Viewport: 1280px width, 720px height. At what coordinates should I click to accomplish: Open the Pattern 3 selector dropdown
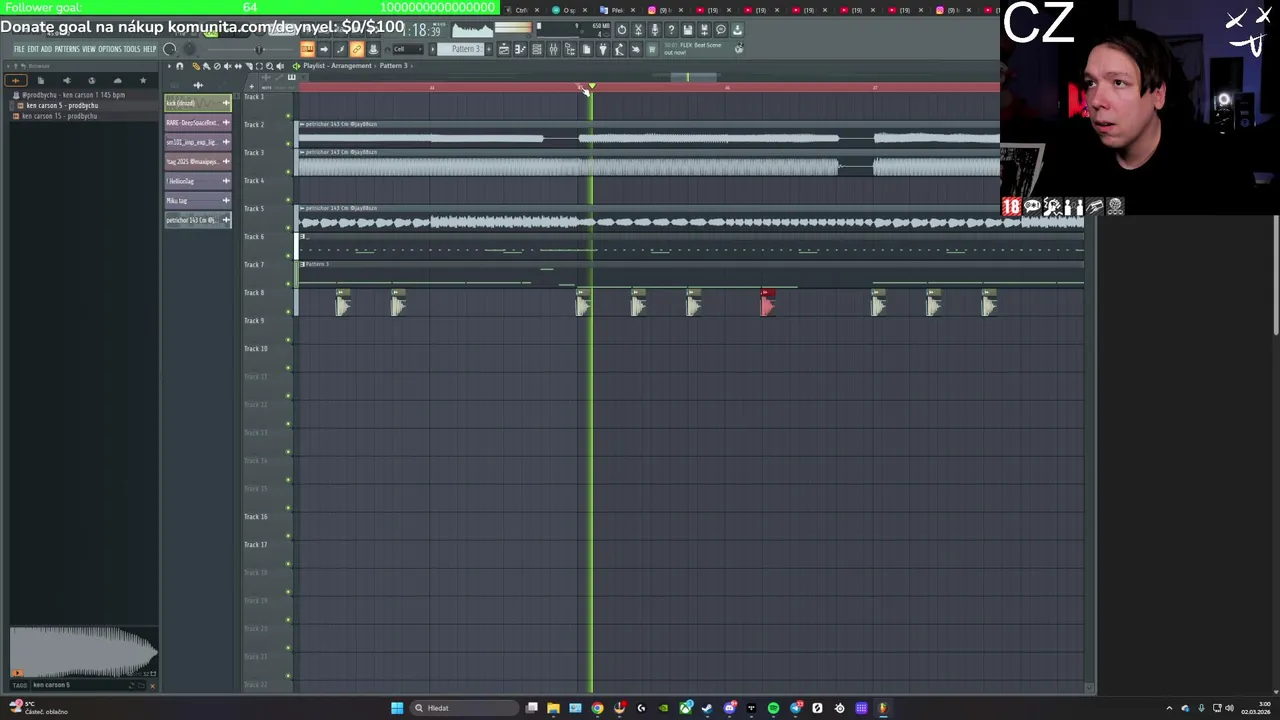[x=466, y=49]
